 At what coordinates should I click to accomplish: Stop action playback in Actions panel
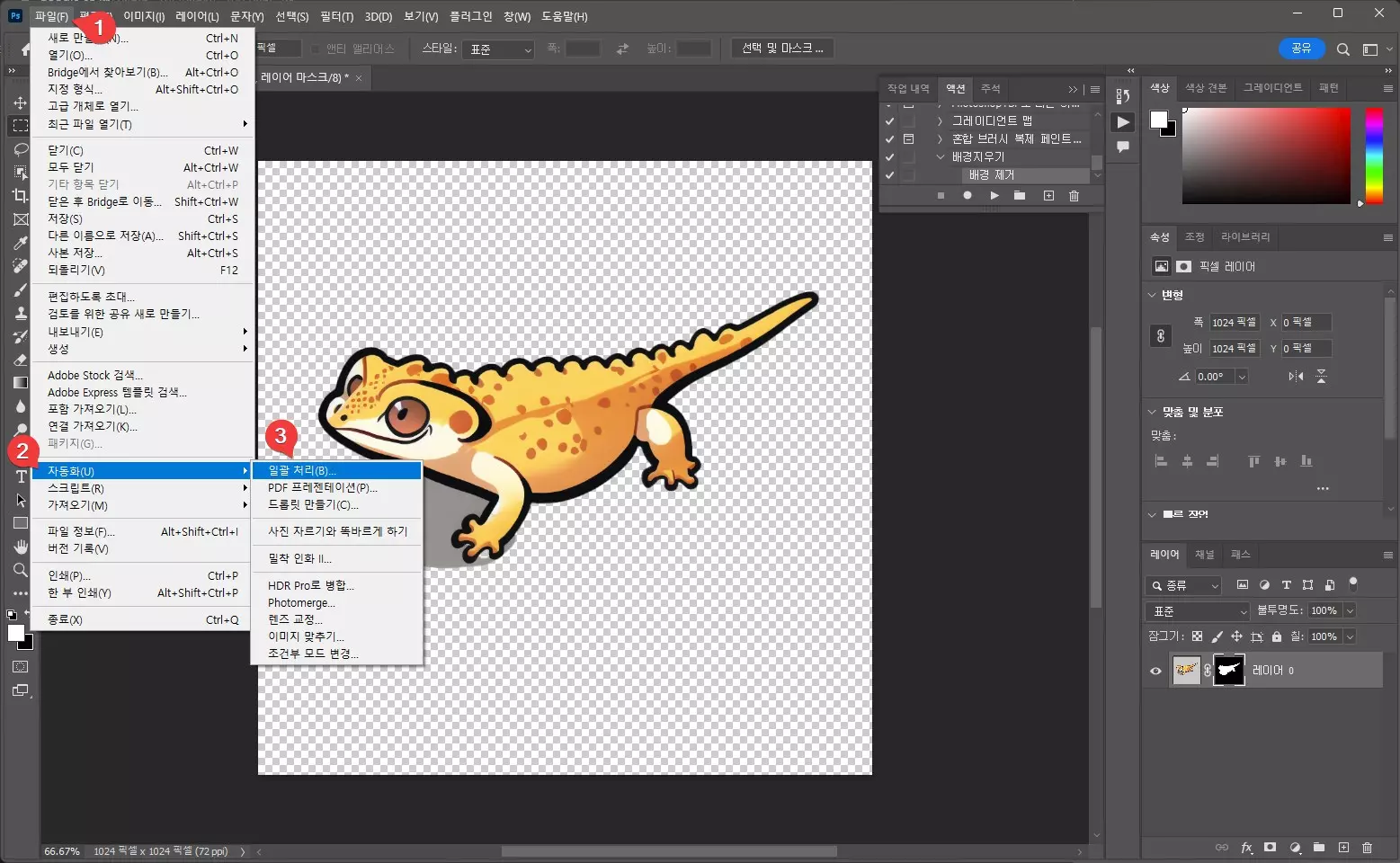(941, 195)
